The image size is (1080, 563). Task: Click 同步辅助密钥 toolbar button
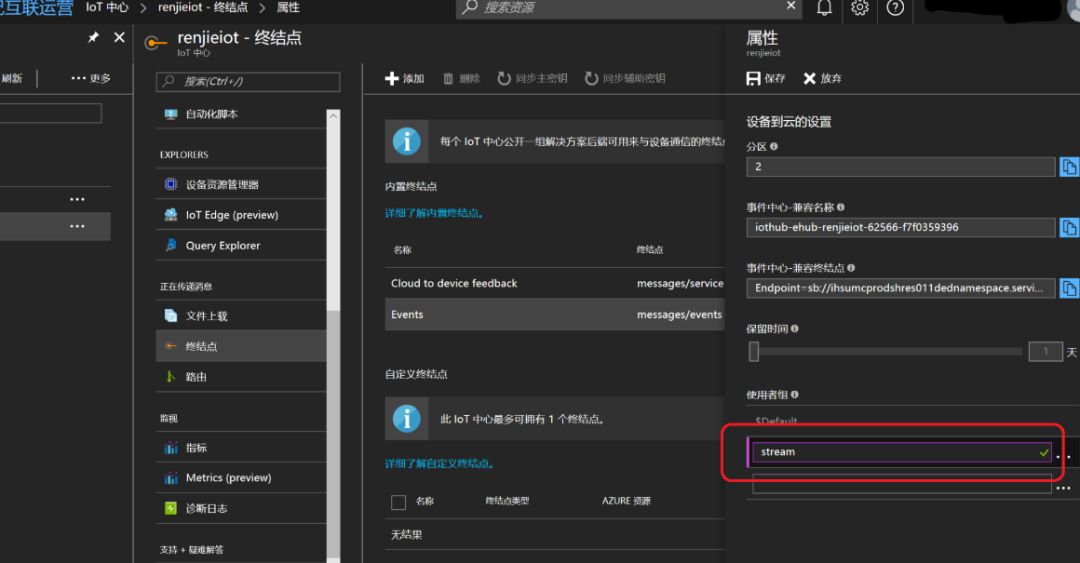625,79
